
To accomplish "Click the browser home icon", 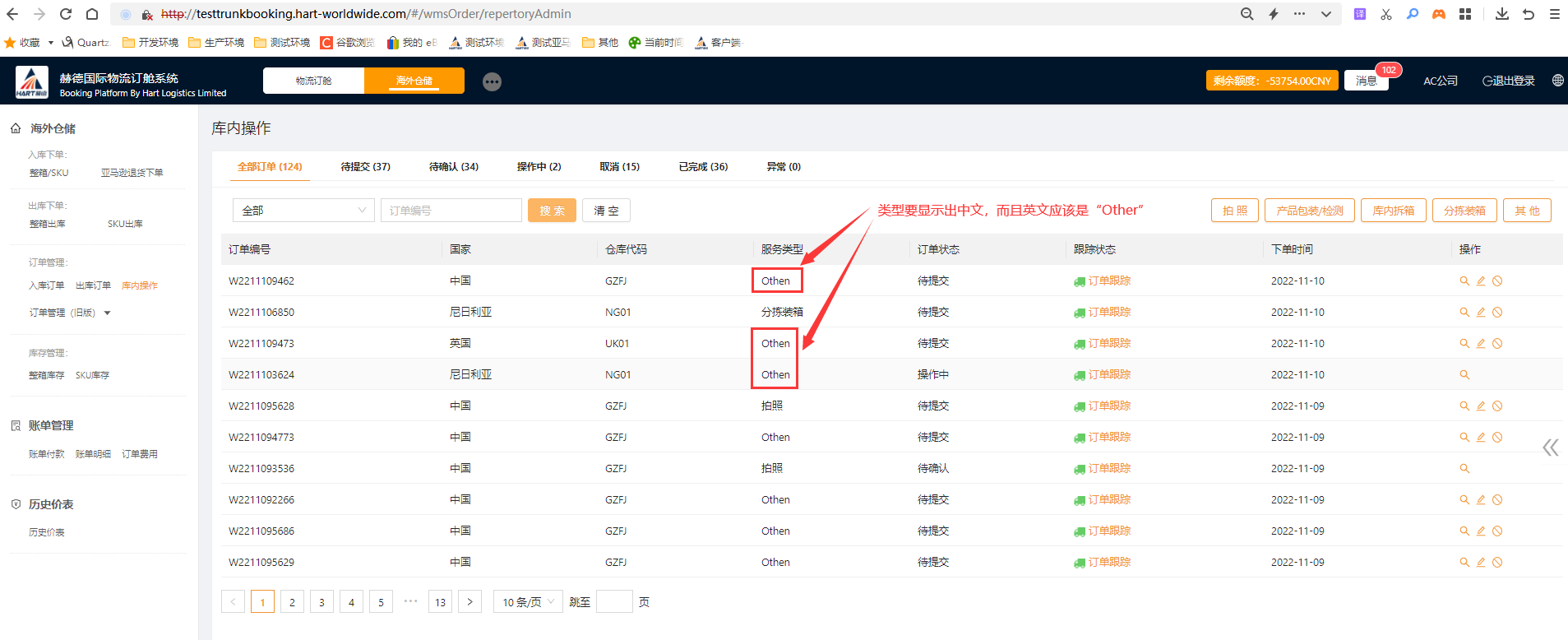I will pyautogui.click(x=92, y=14).
